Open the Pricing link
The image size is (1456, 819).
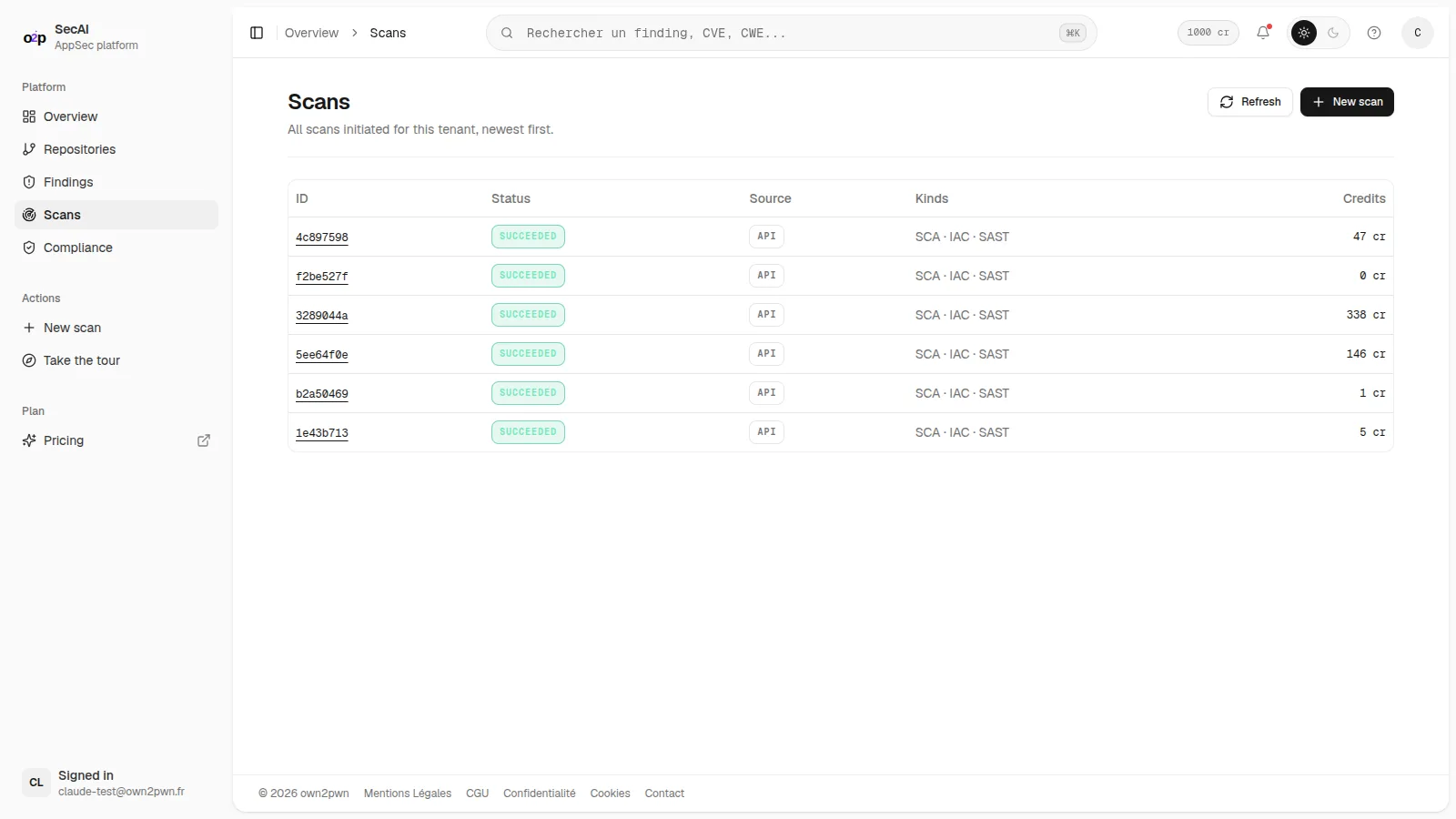click(116, 440)
